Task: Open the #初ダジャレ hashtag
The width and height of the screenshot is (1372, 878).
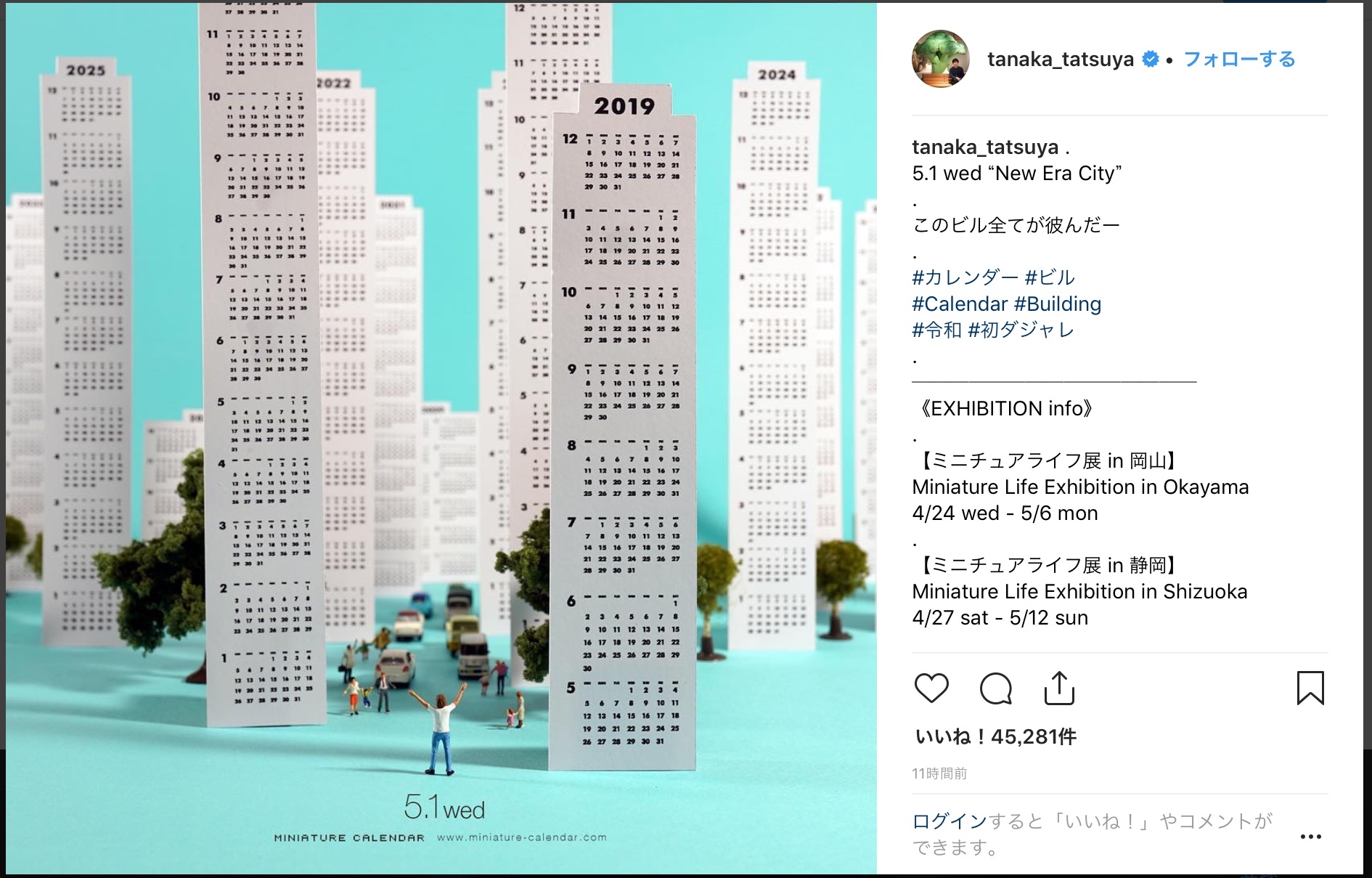Action: click(1021, 330)
